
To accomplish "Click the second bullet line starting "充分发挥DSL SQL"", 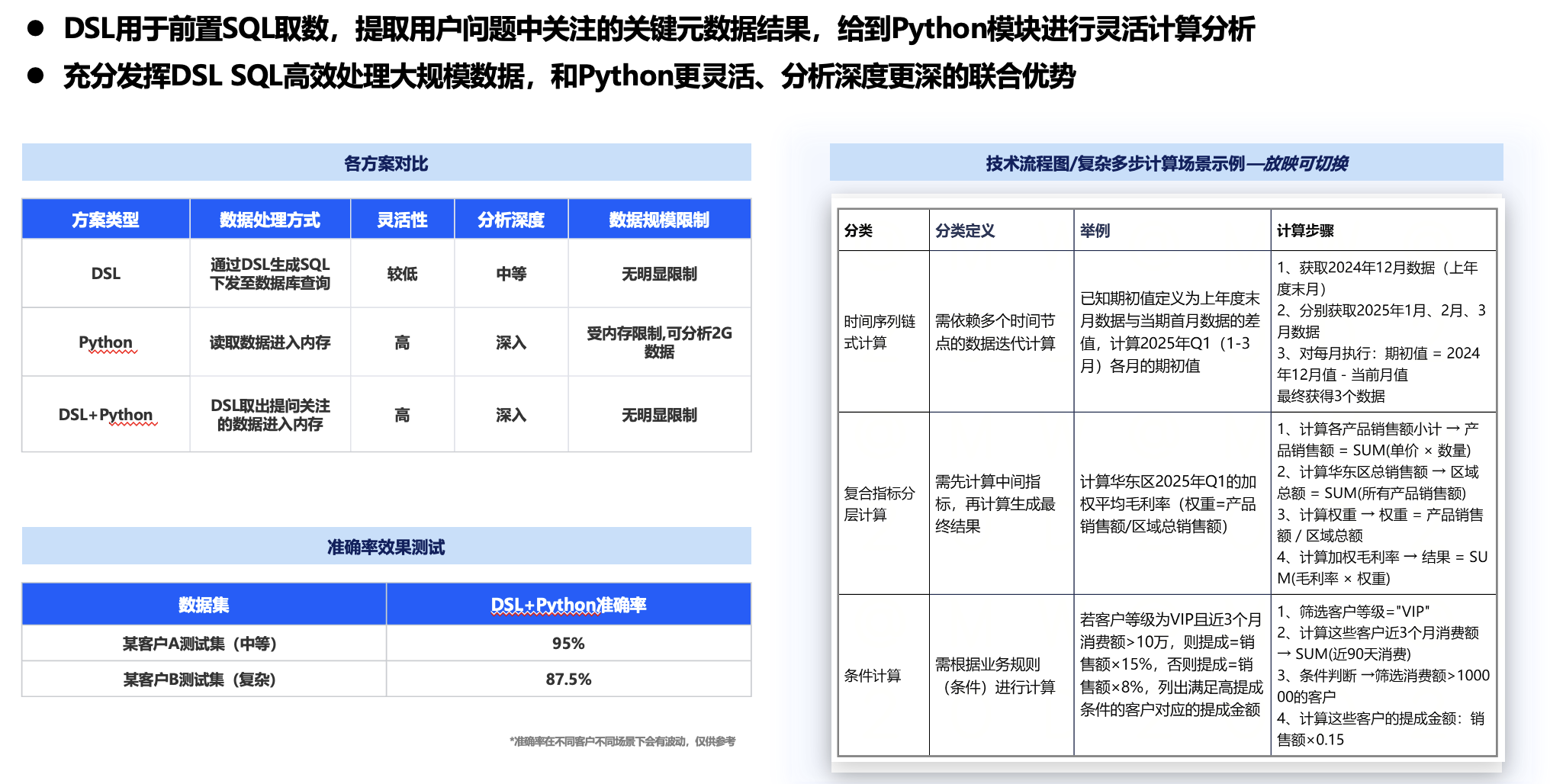I will 570,76.
